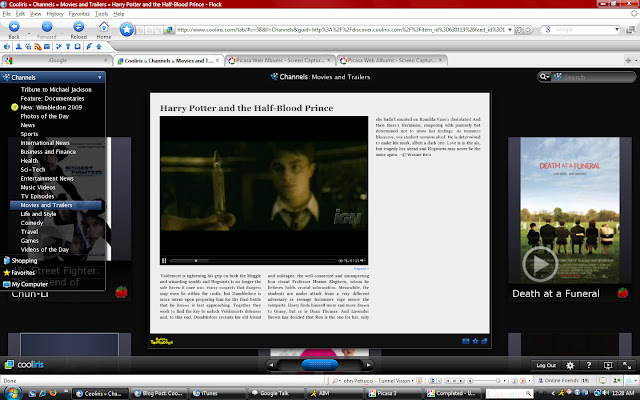Image resolution: width=640 pixels, height=400 pixels.
Task: Switch to first Picasa Web Albums tab
Action: (280, 60)
